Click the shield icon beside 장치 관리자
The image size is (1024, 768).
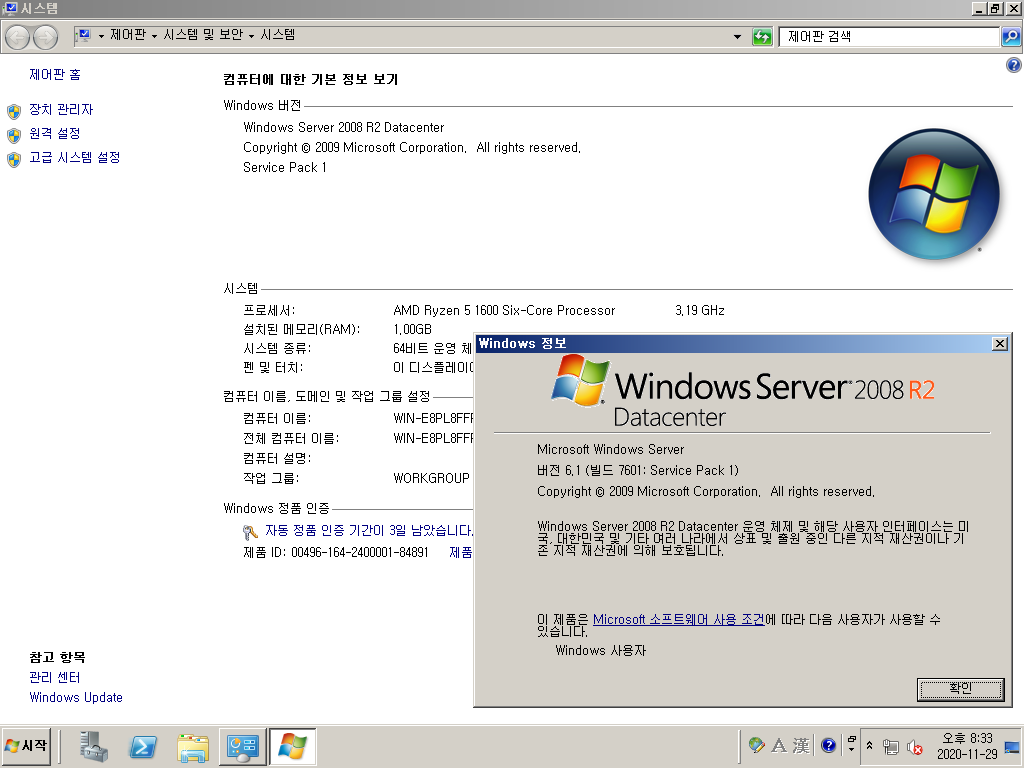pos(14,111)
